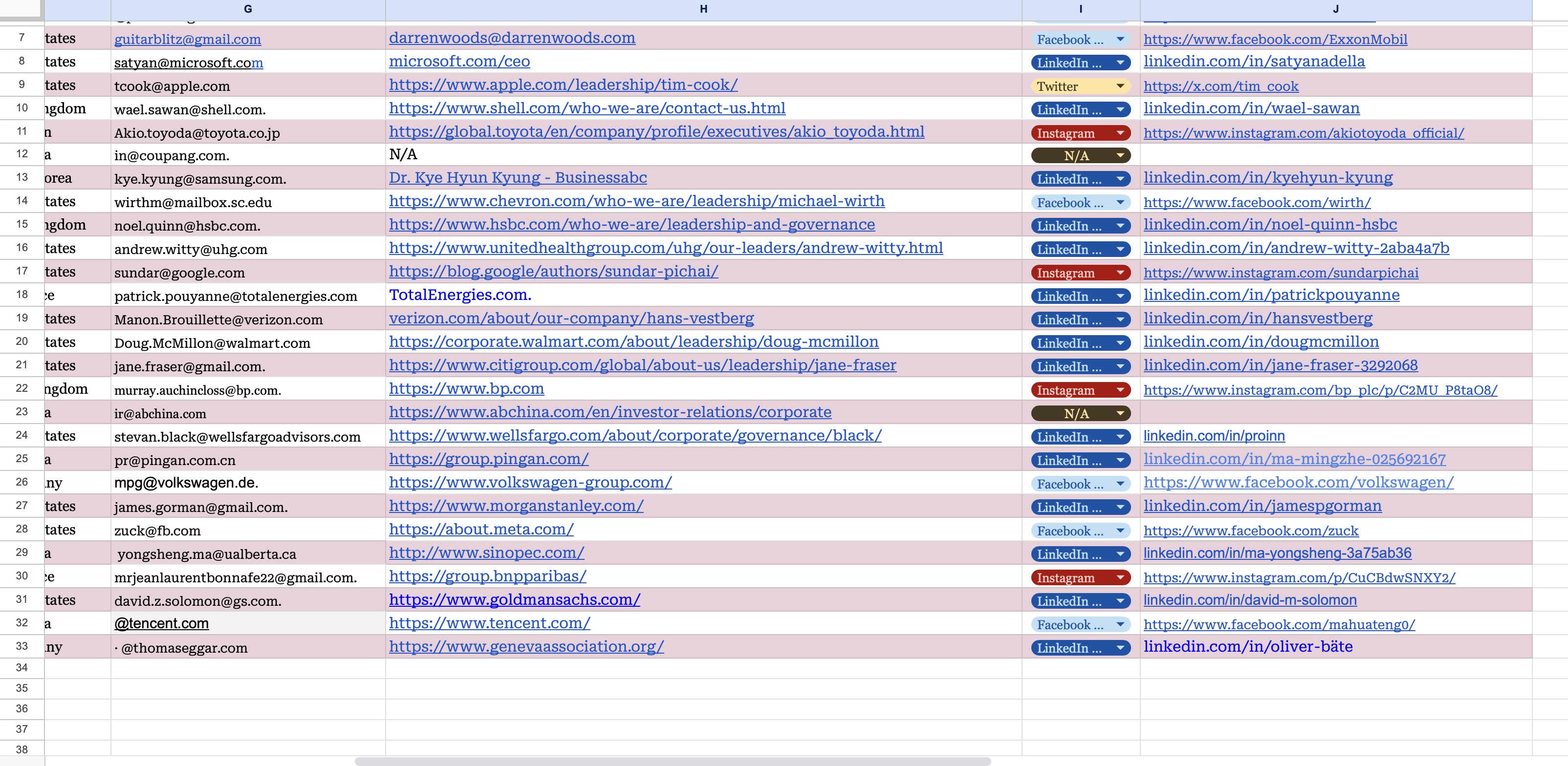Select column H header
Image resolution: width=1568 pixels, height=766 pixels.
click(703, 8)
